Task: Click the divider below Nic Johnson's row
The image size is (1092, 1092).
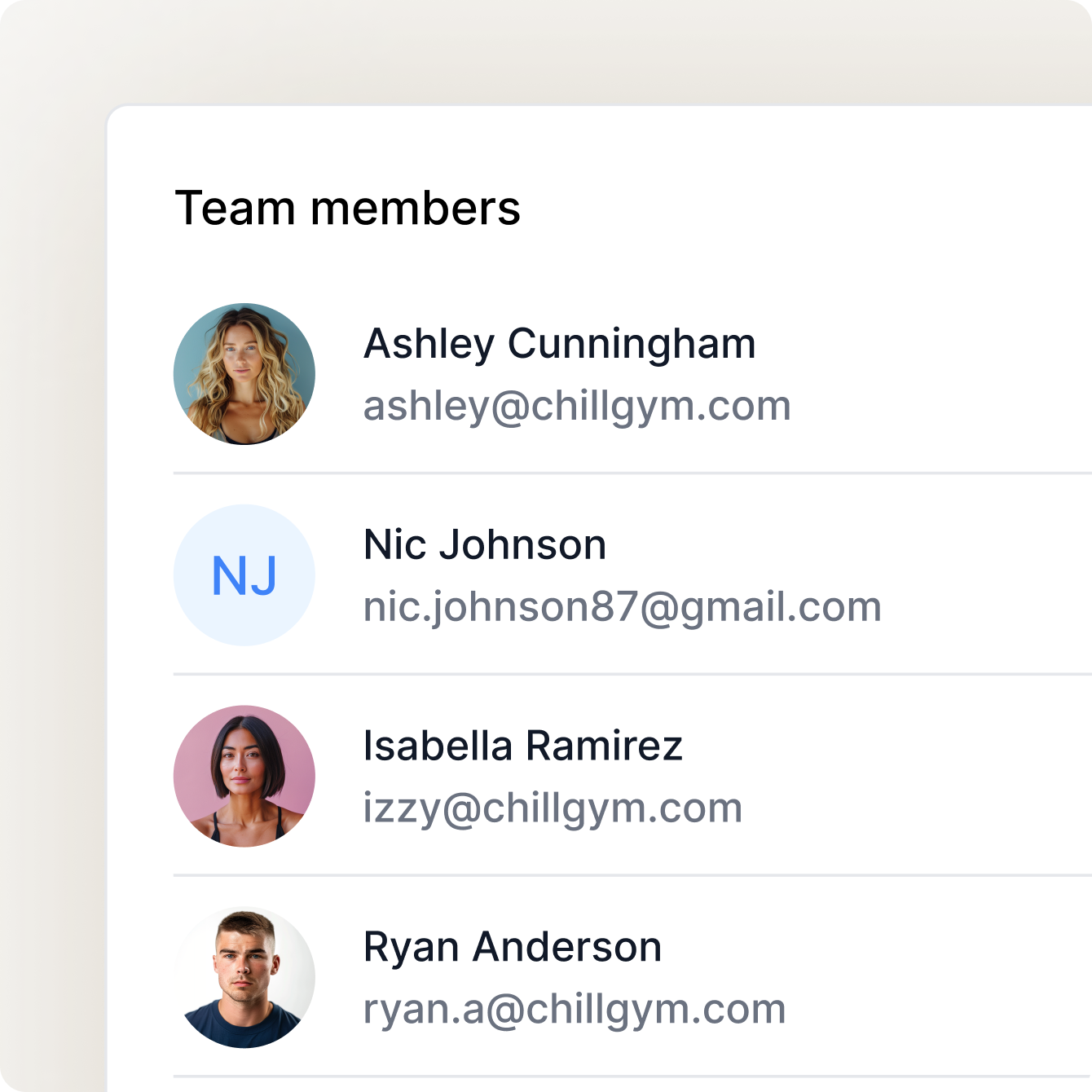Action: 632,674
